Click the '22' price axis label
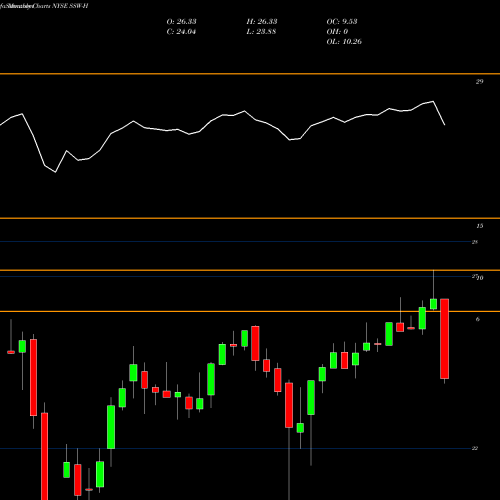 tap(475, 448)
